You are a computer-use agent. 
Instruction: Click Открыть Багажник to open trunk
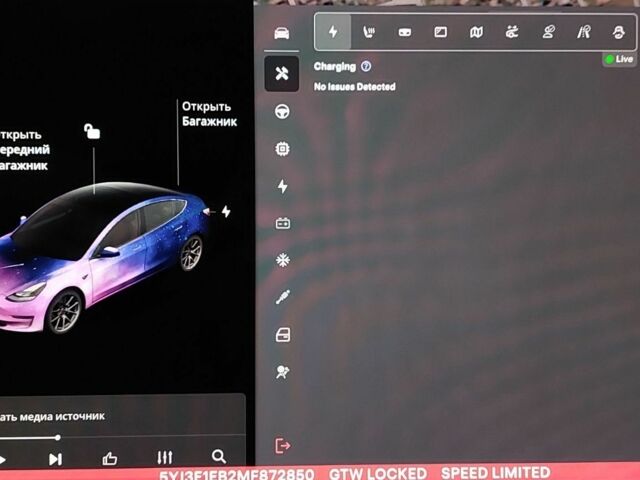click(209, 114)
